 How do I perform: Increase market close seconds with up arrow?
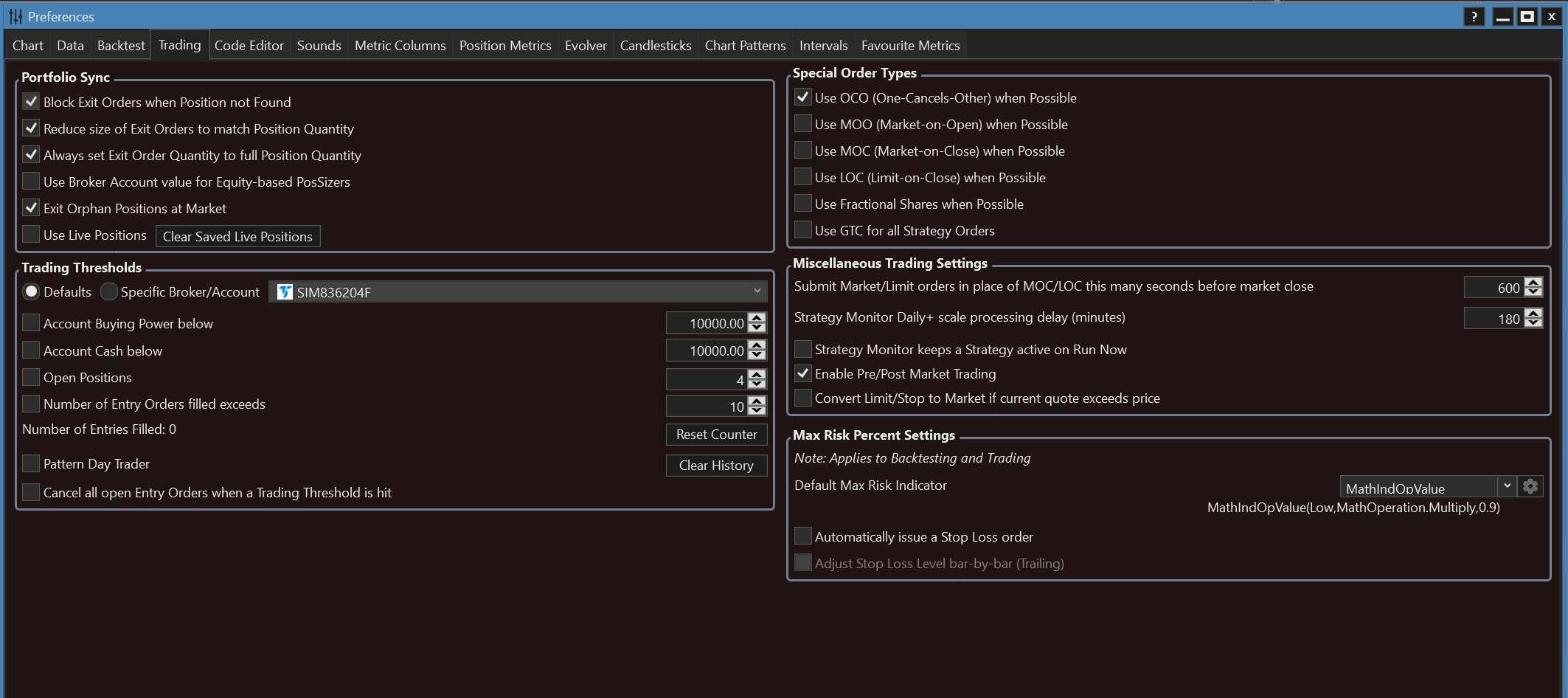[x=1533, y=282]
